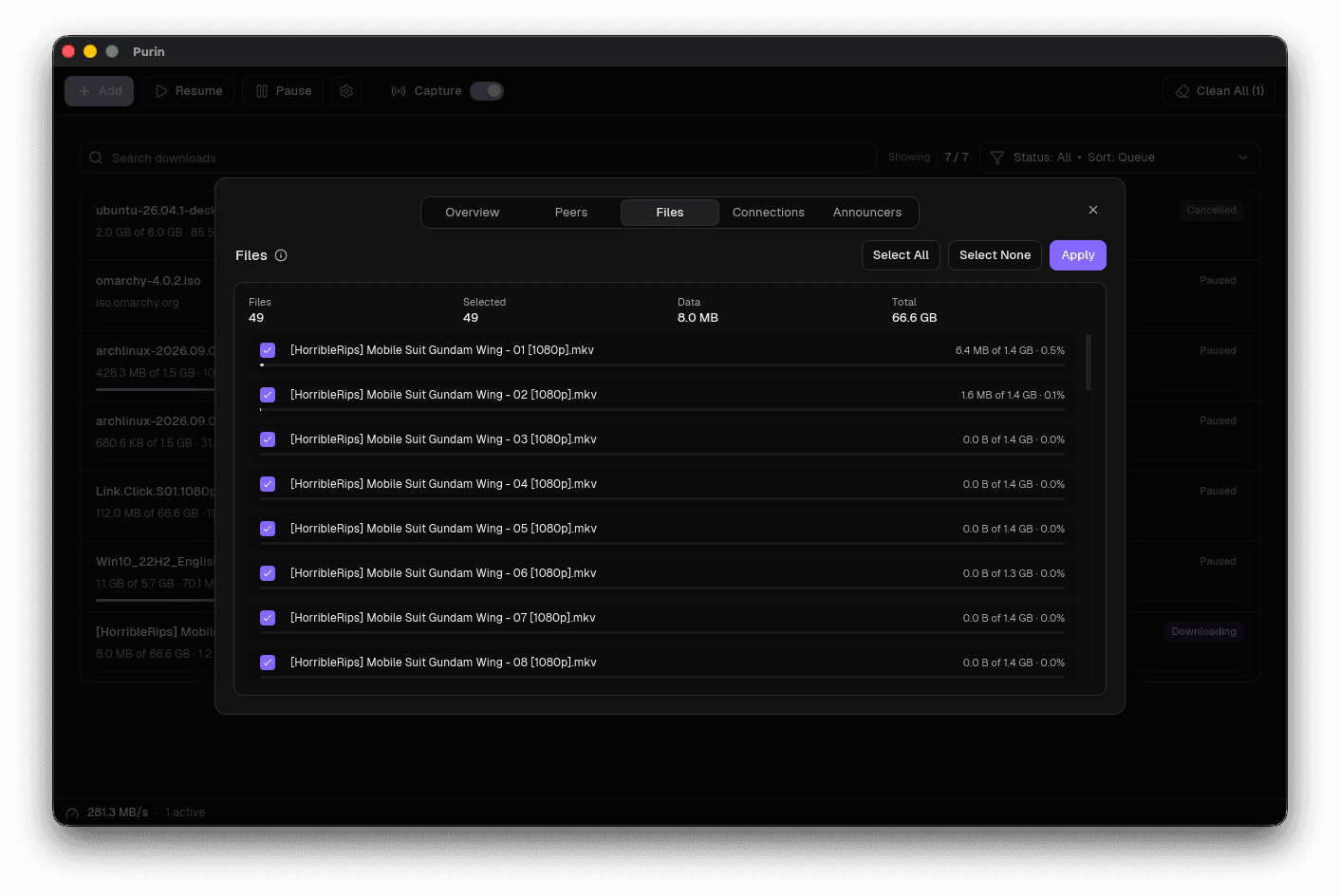Select the Files tab

point(670,213)
